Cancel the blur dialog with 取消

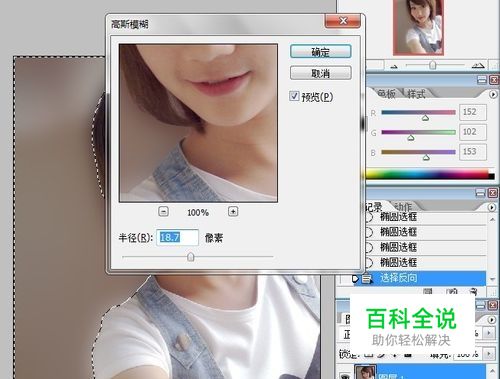(x=320, y=73)
